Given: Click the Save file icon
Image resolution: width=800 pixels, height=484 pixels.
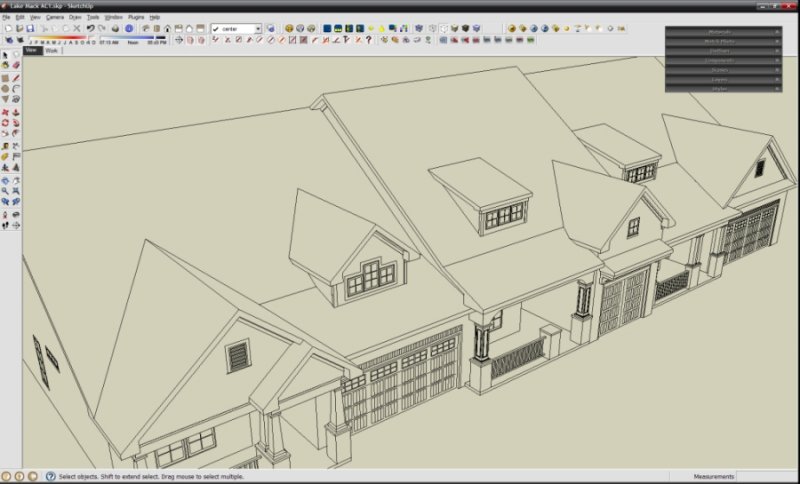Looking at the screenshot, I should 31,29.
